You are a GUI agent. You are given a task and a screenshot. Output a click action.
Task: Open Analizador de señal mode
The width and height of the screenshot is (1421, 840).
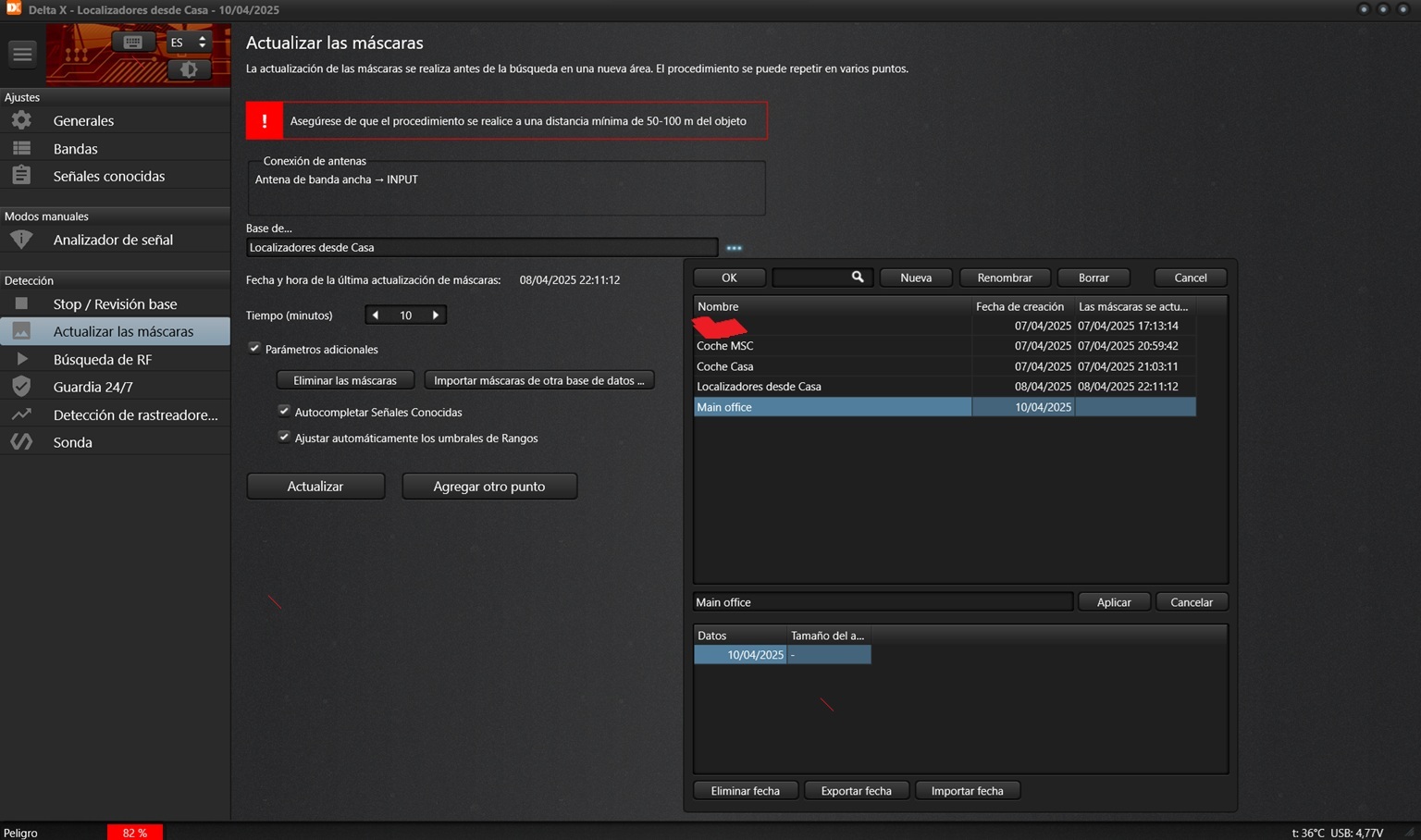(113, 240)
